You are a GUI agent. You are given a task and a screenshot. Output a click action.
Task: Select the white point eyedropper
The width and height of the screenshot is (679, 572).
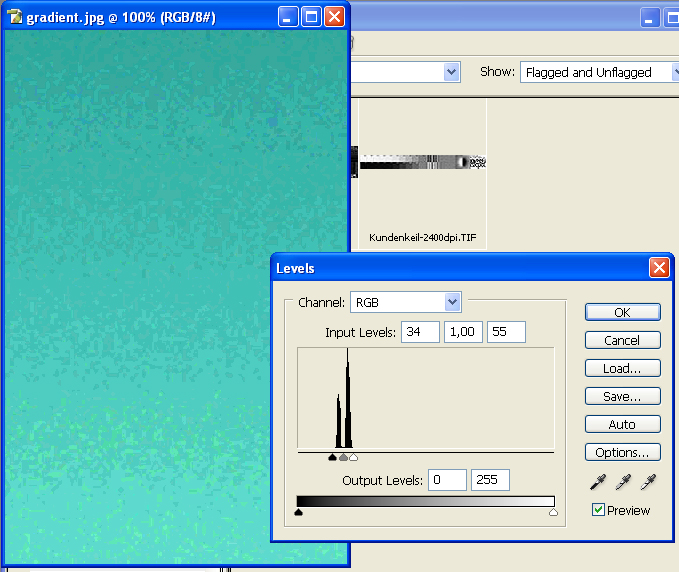tap(648, 482)
